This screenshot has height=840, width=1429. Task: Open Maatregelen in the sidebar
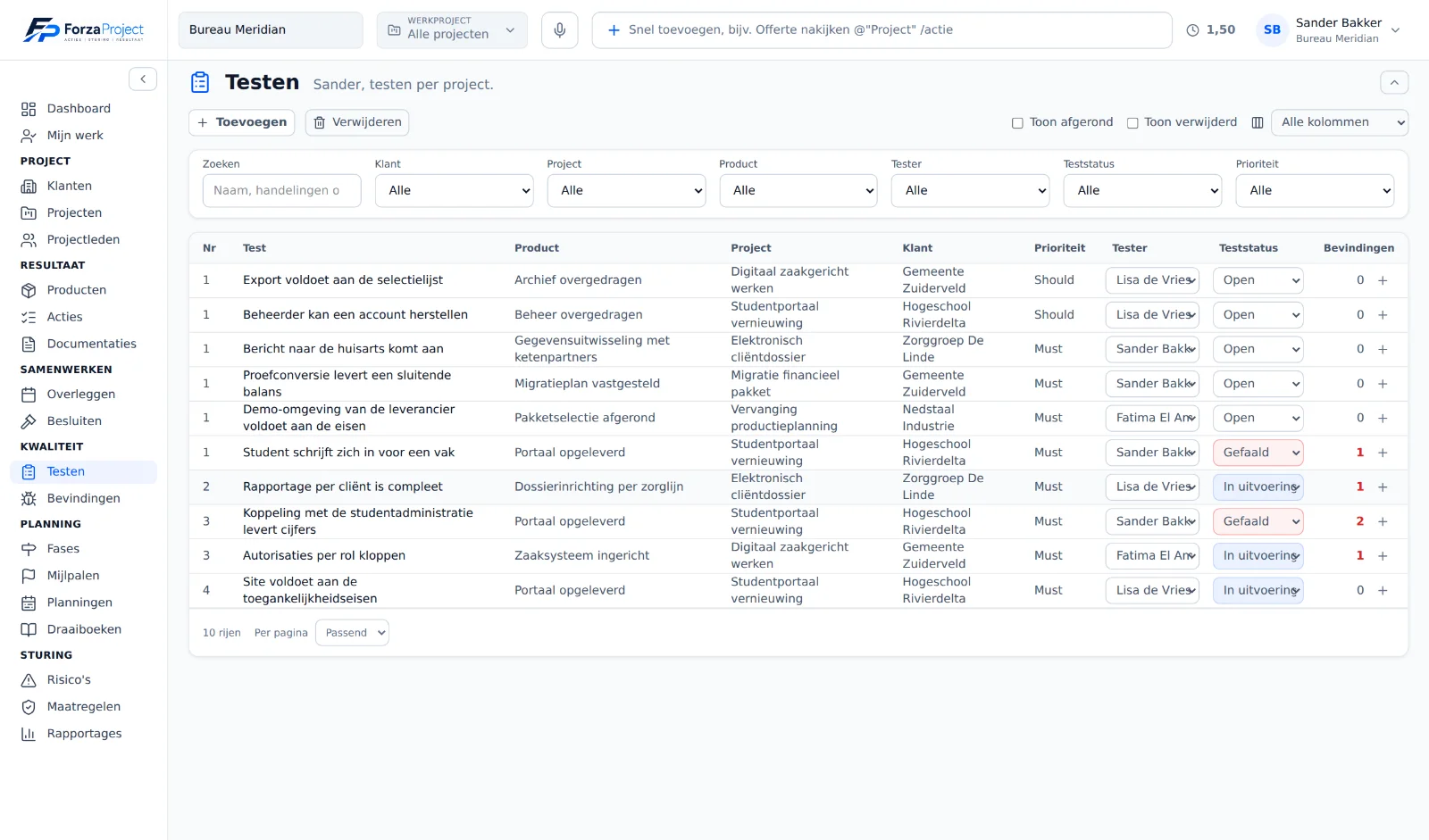click(x=84, y=707)
